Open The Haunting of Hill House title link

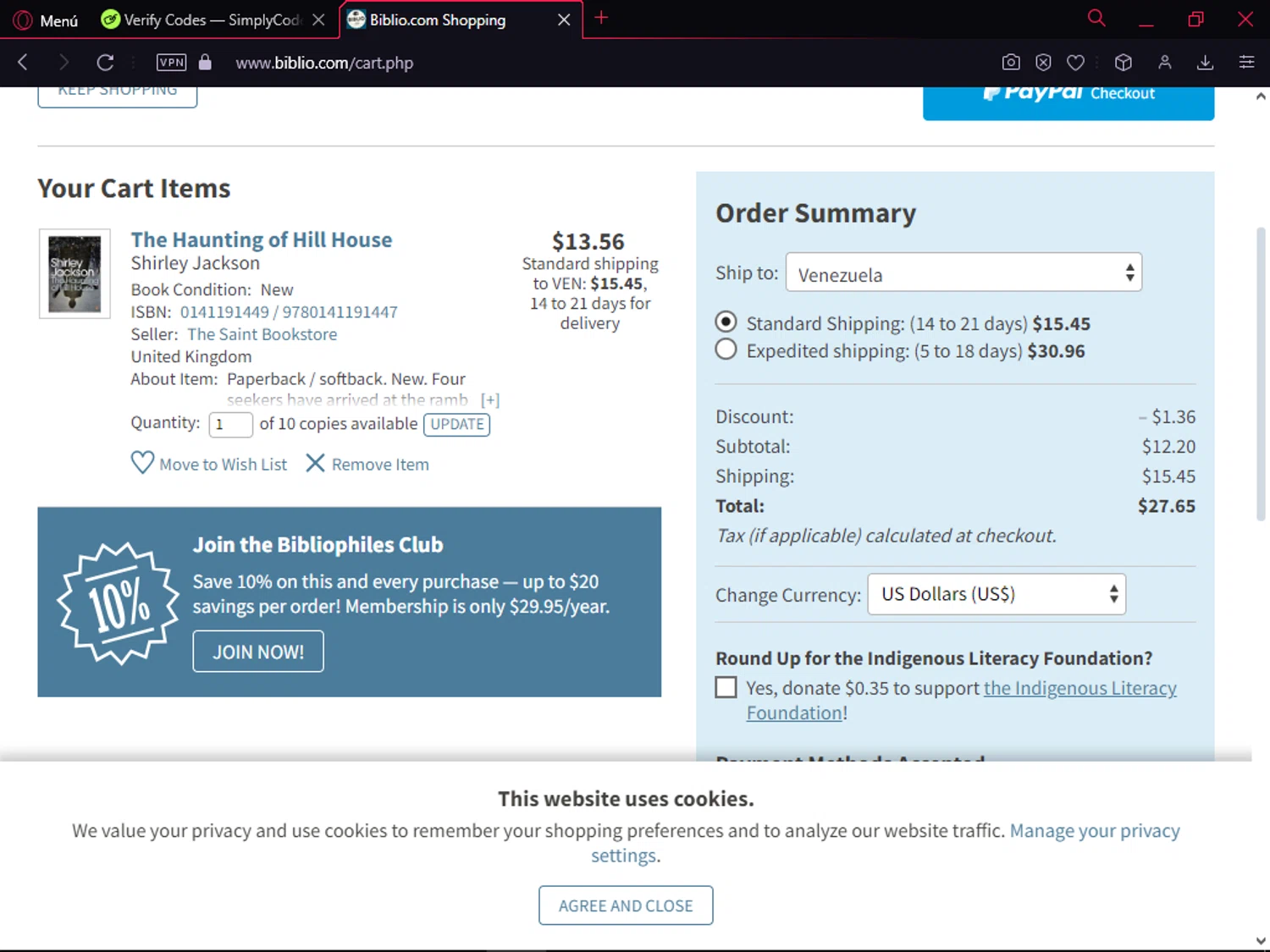click(x=262, y=239)
